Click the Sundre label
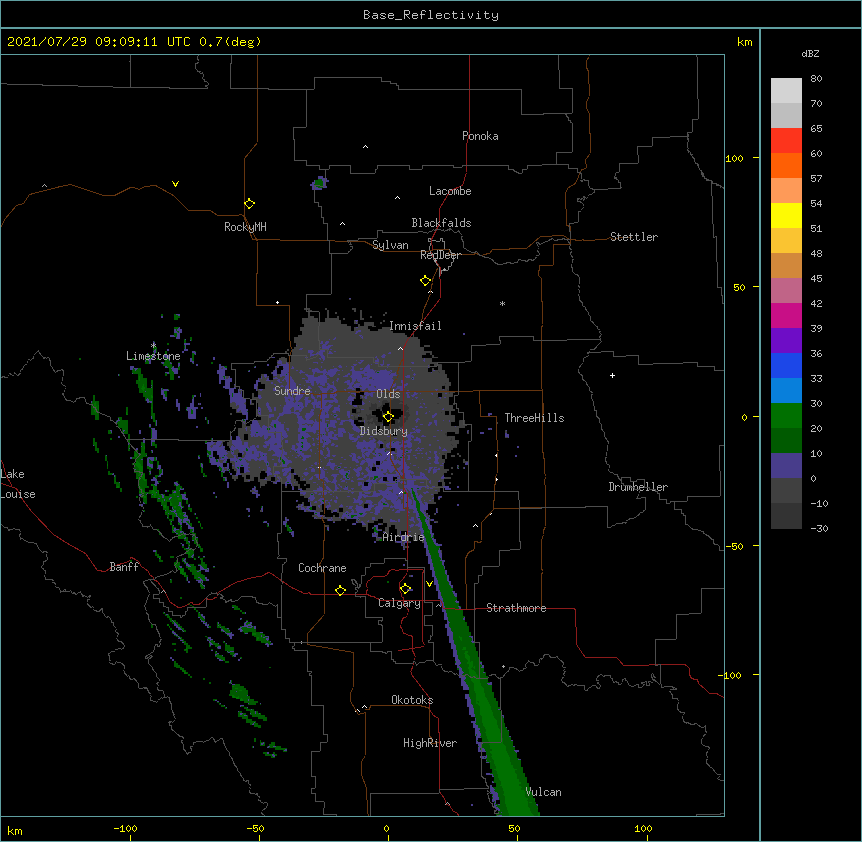 click(292, 391)
